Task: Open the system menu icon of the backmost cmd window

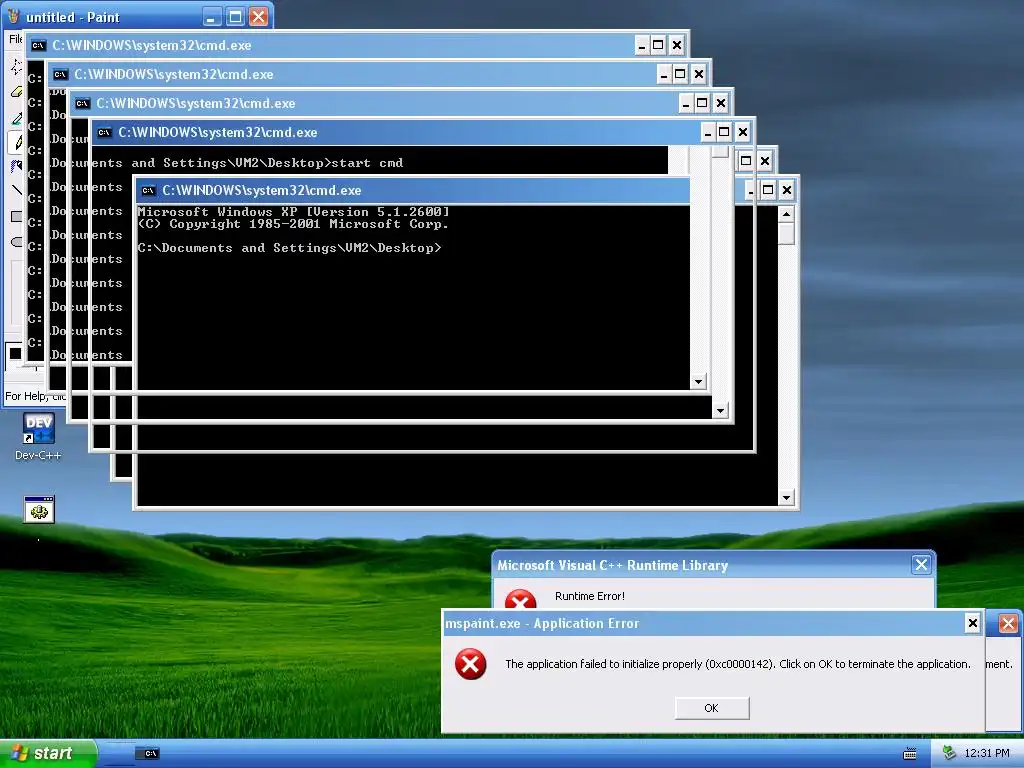Action: click(39, 45)
